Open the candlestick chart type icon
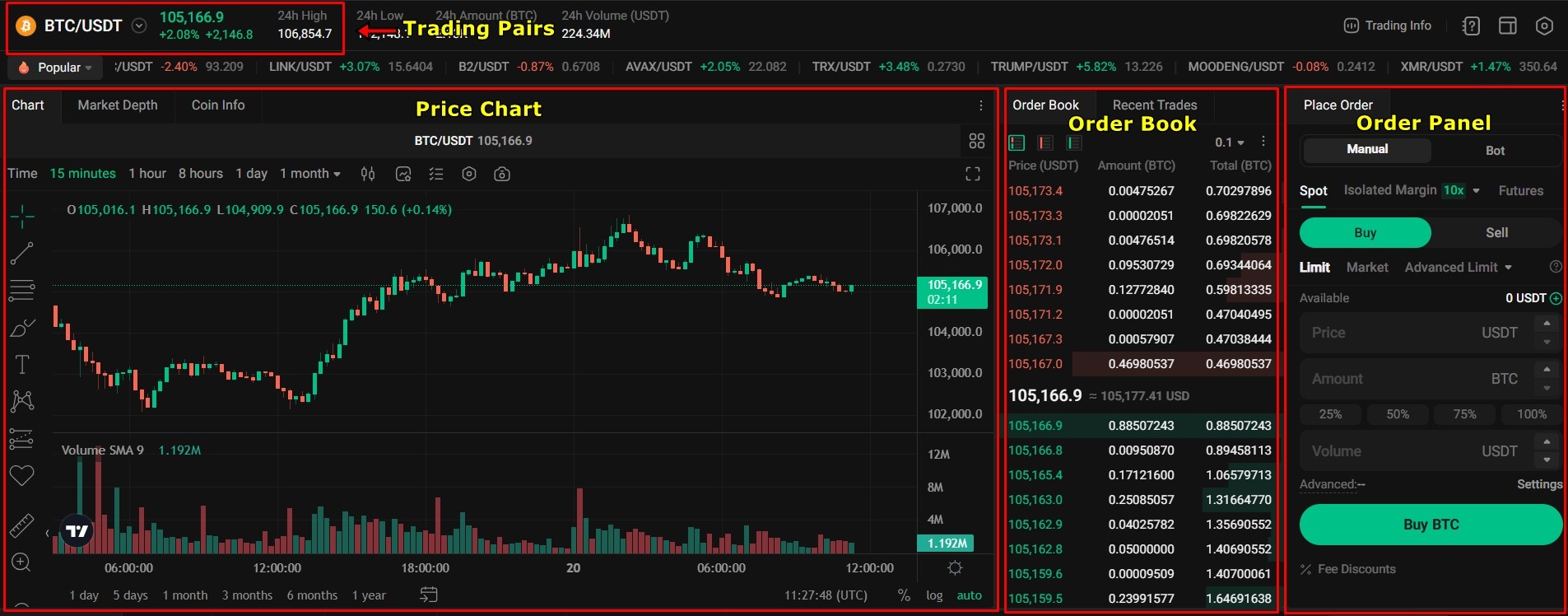Image resolution: width=1568 pixels, height=616 pixels. [368, 174]
